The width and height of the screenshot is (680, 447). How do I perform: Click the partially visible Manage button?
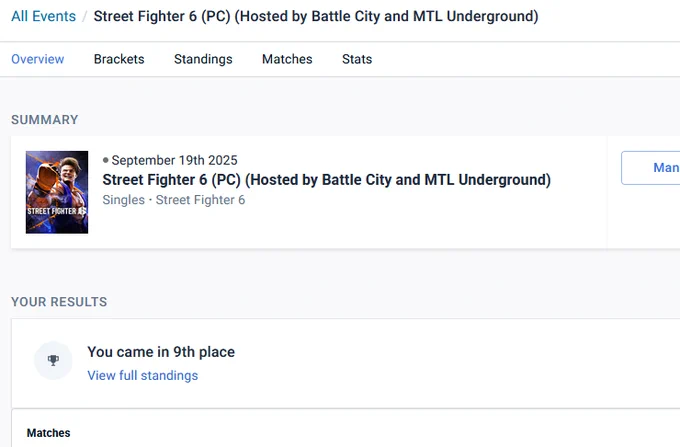(x=651, y=168)
